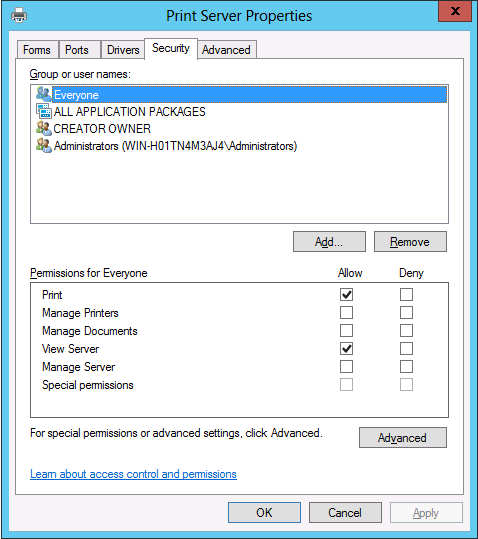Image resolution: width=478 pixels, height=539 pixels.
Task: Open the Ports tab
Action: pyautogui.click(x=77, y=50)
